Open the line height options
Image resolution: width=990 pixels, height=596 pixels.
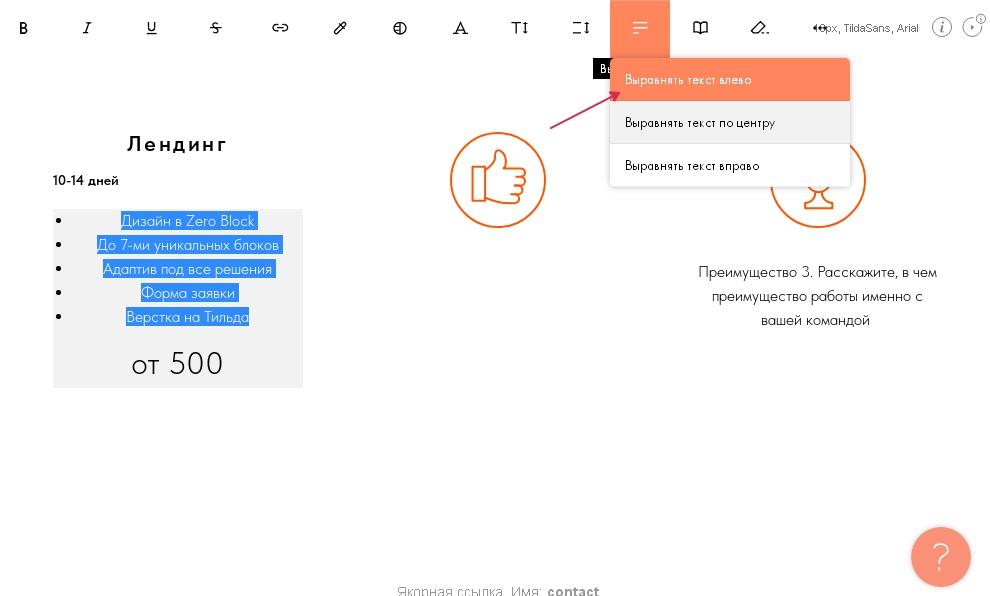pyautogui.click(x=580, y=28)
